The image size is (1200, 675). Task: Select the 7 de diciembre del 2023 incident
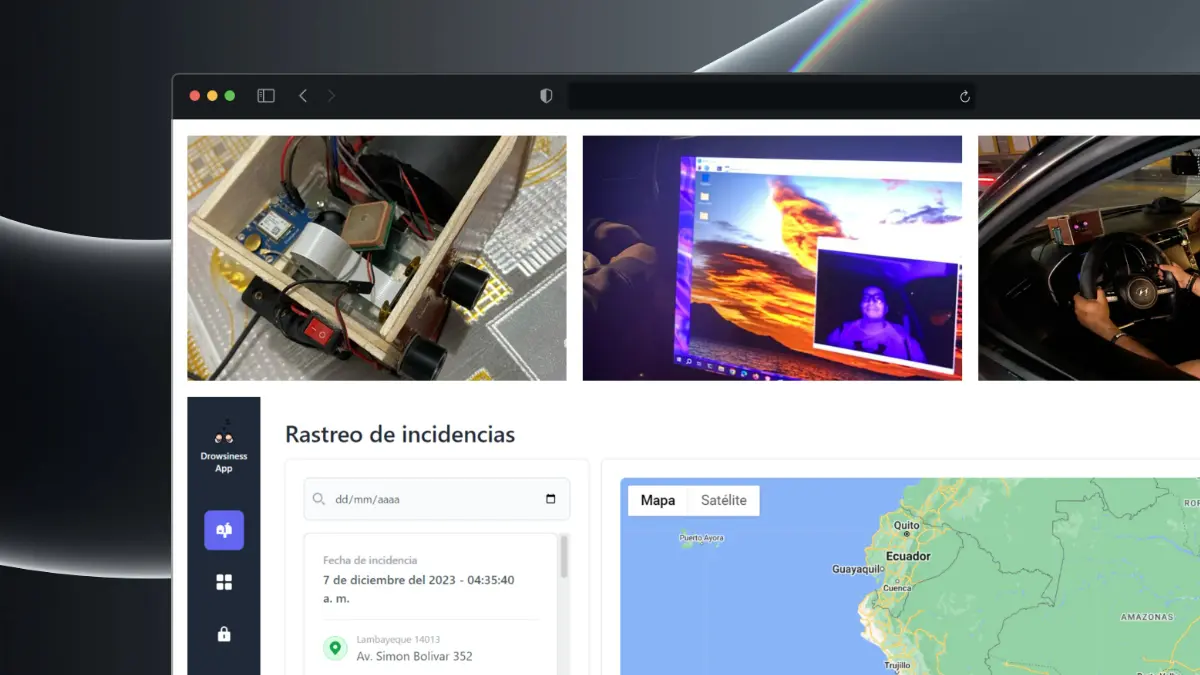click(419, 589)
